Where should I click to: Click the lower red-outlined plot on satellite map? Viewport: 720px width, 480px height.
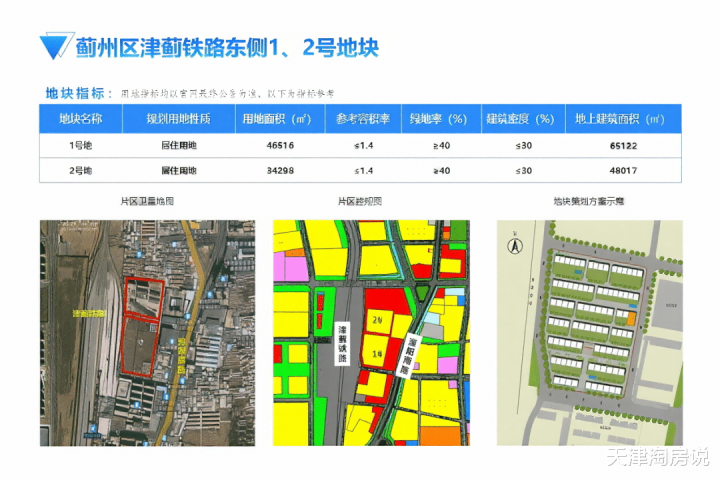[140, 344]
